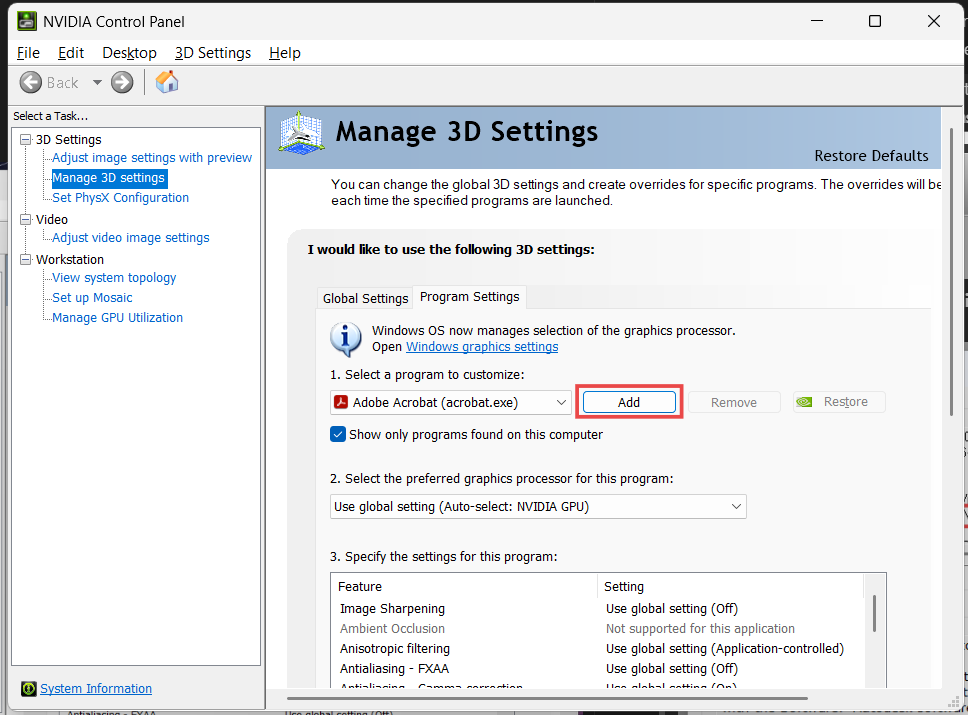
Task: Click the horizontal scrollbar at panel bottom
Action: click(x=548, y=698)
